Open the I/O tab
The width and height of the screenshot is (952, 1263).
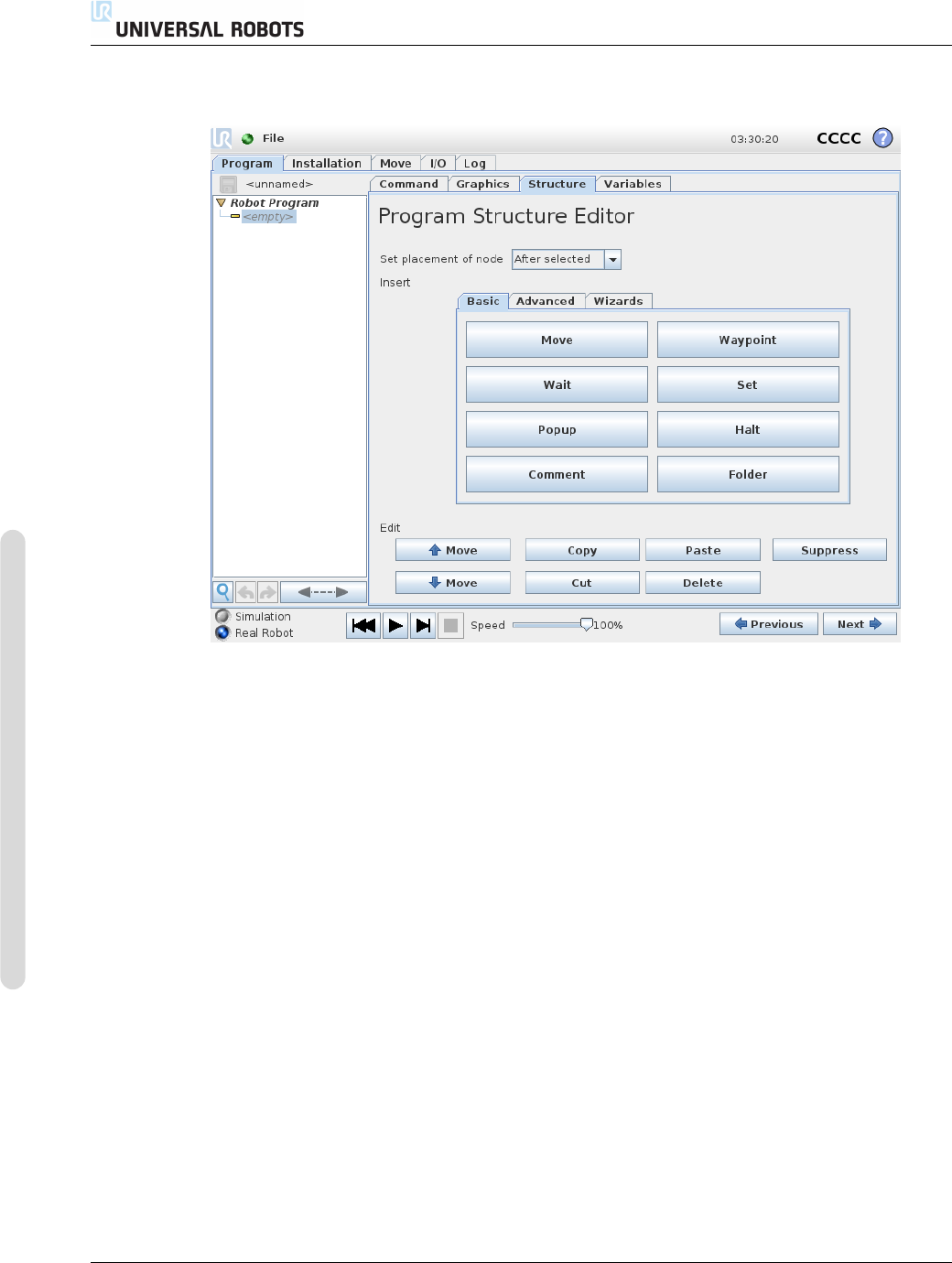[x=438, y=163]
